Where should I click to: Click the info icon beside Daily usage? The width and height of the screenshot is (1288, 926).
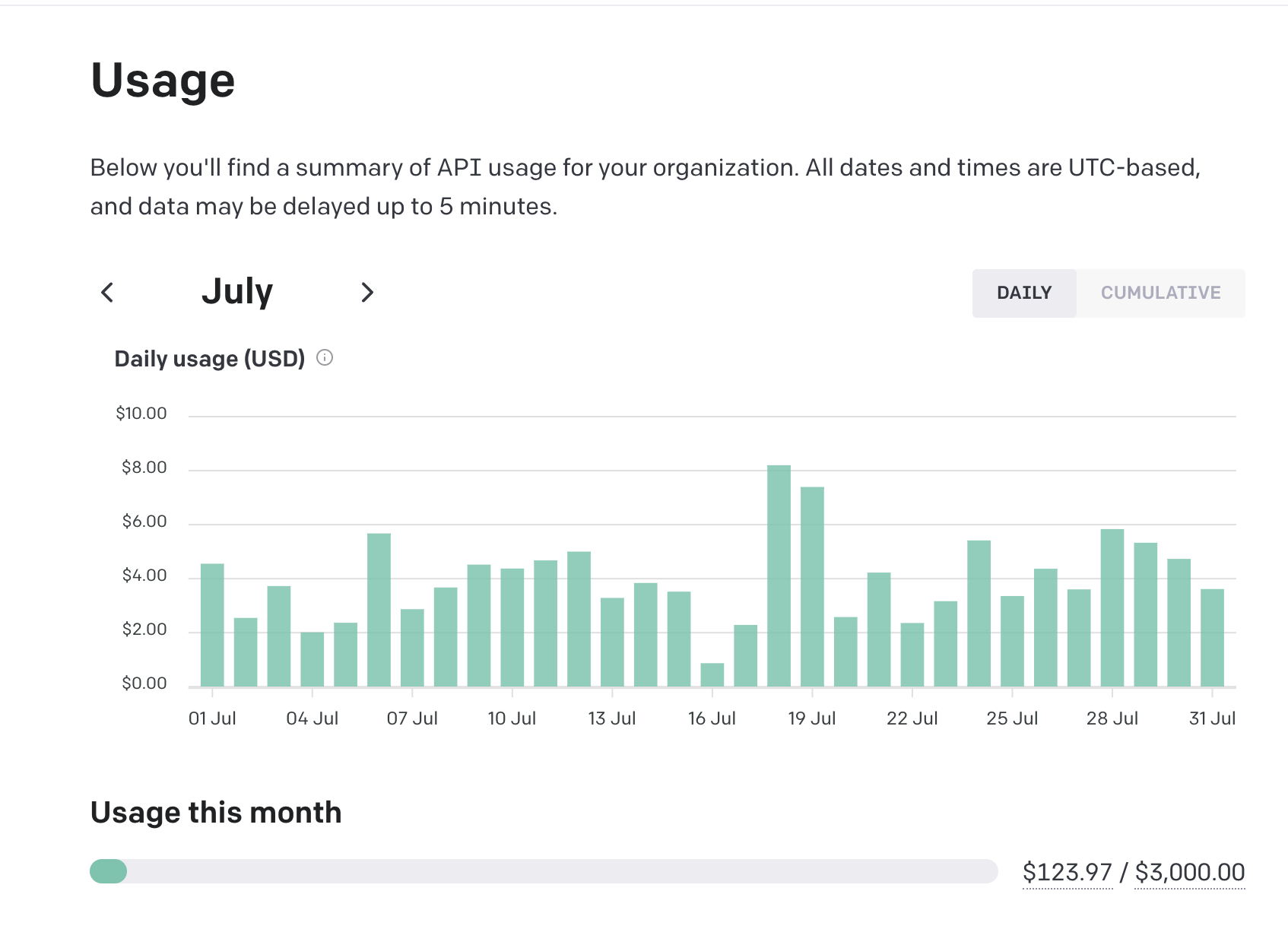[x=325, y=358]
